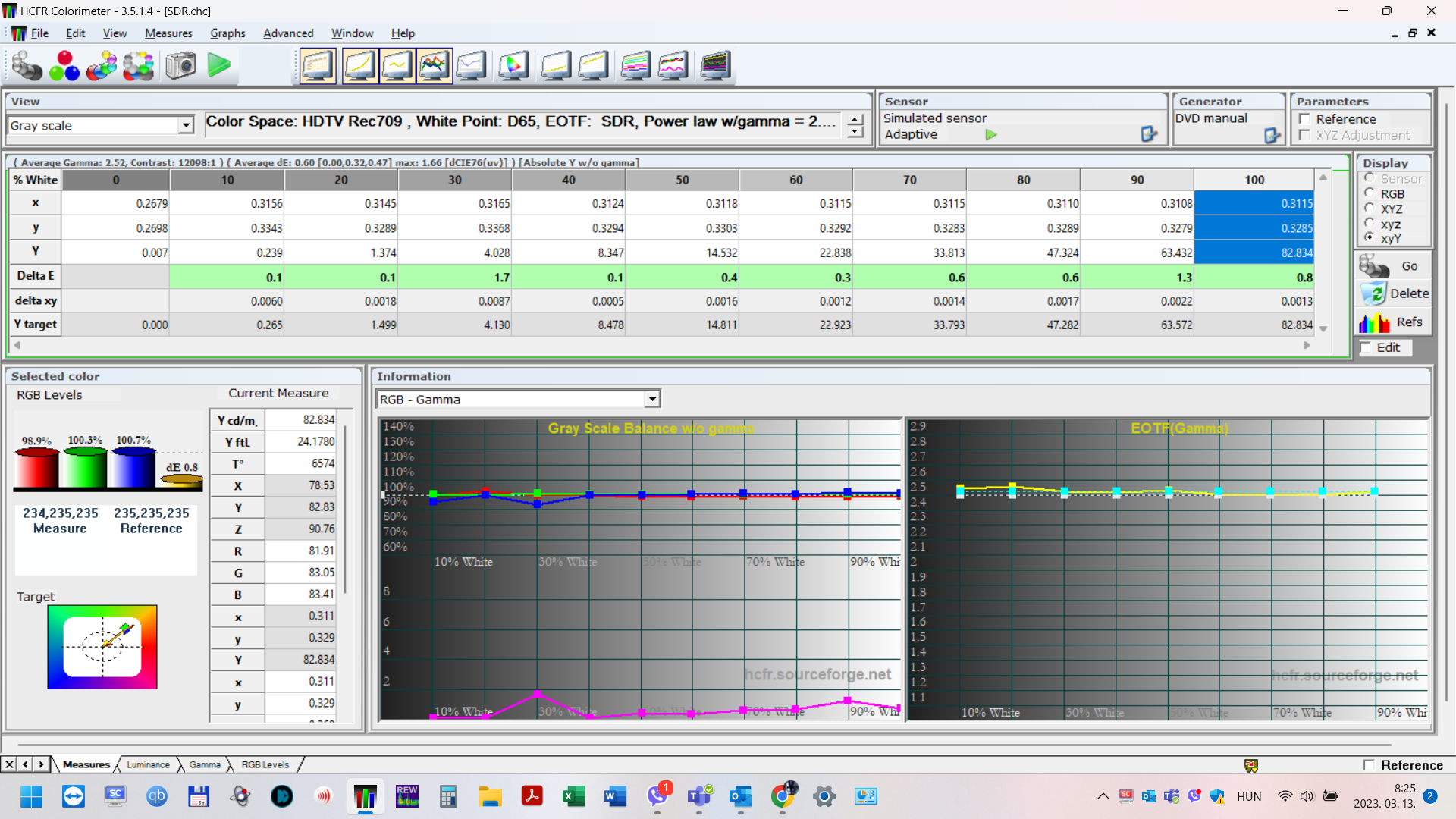Open the Advanced menu
Viewport: 1456px width, 819px height.
click(288, 33)
